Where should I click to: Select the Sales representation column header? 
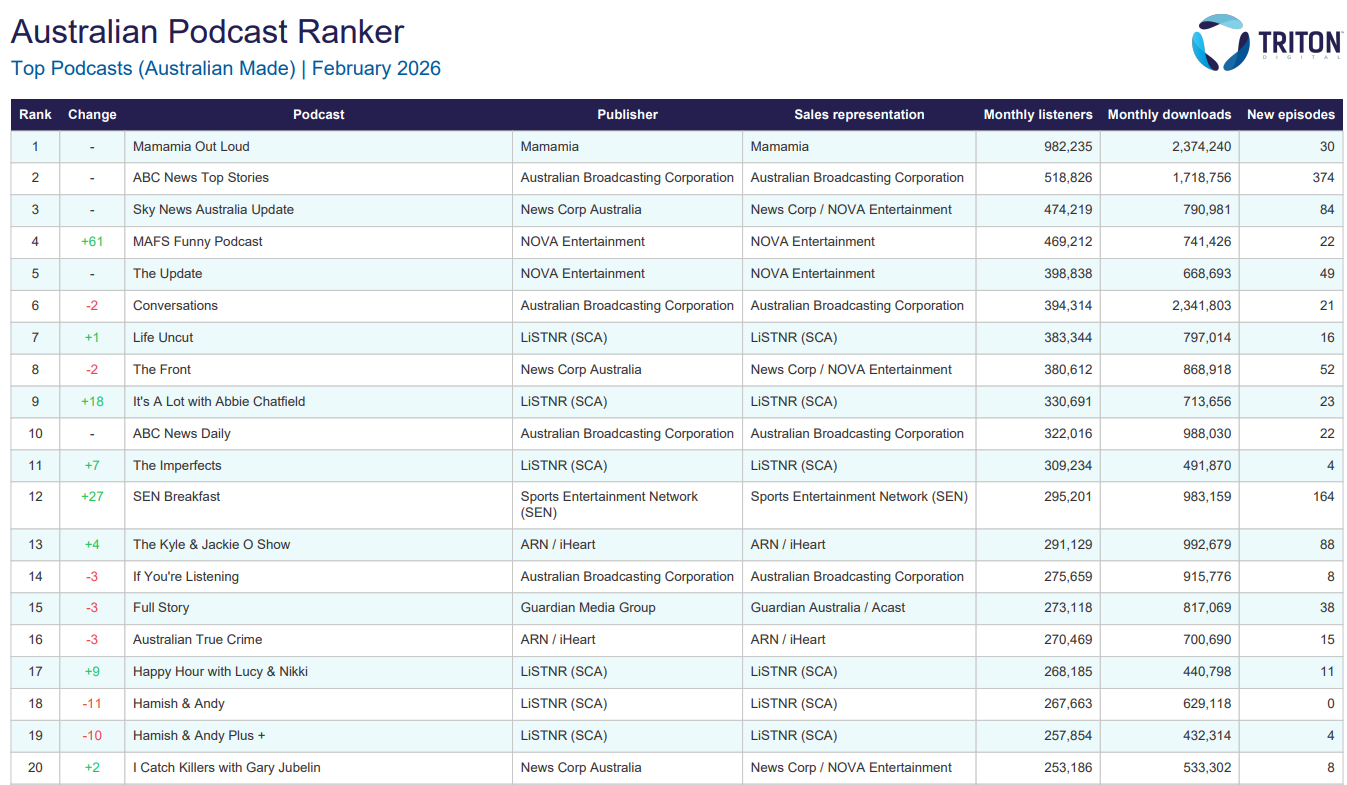(x=859, y=115)
